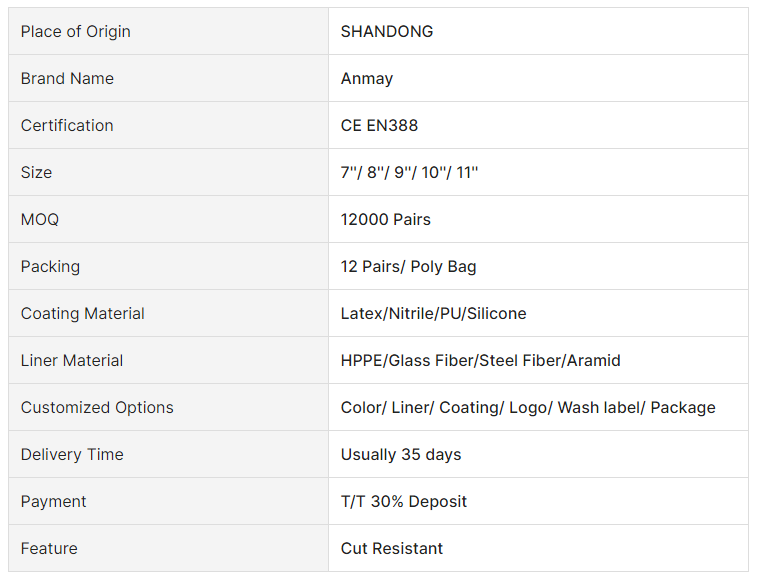Select the SHANDONG value cell
This screenshot has width=758, height=579.
pyautogui.click(x=539, y=31)
